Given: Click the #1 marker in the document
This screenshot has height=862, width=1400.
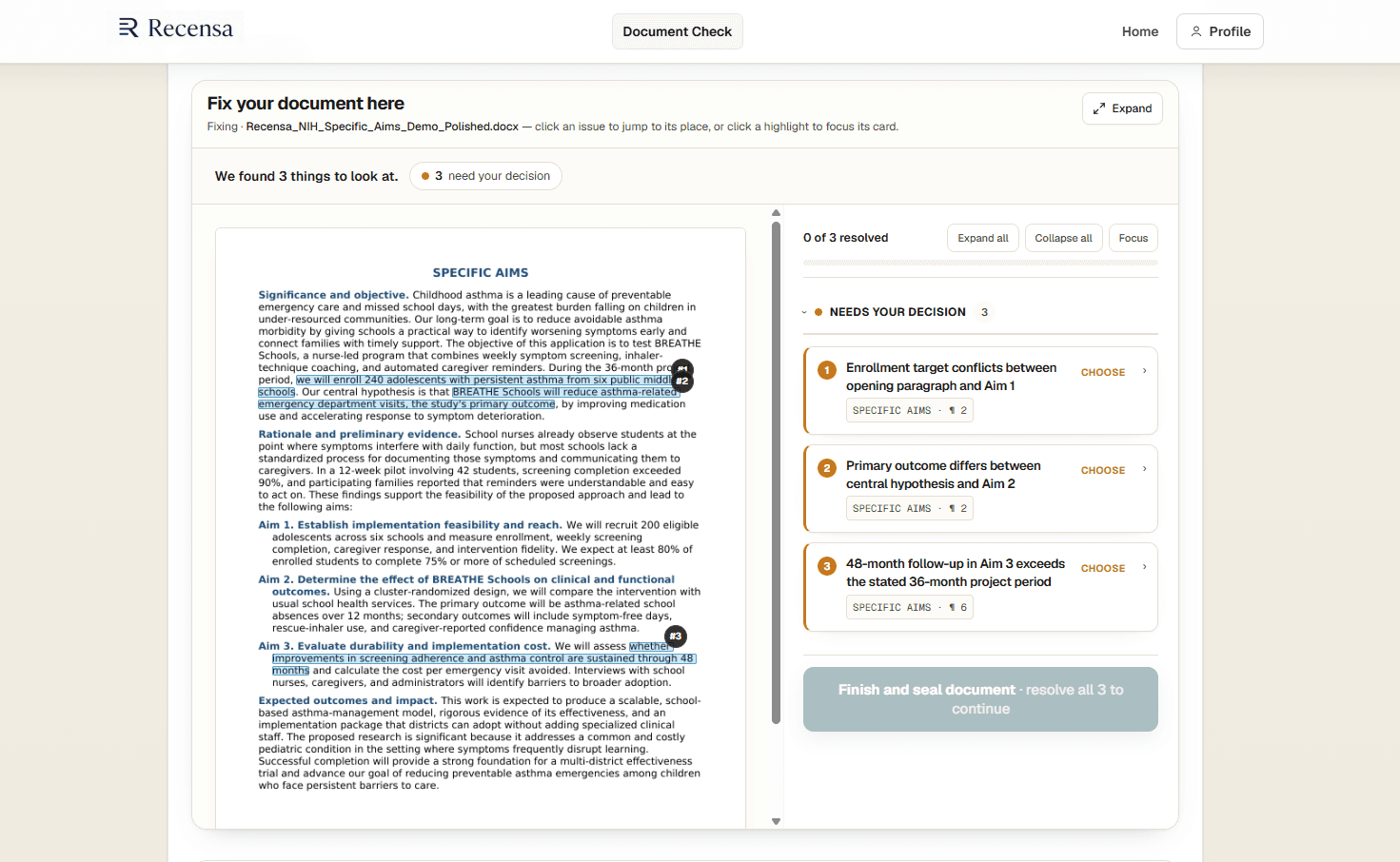Looking at the screenshot, I should [682, 368].
